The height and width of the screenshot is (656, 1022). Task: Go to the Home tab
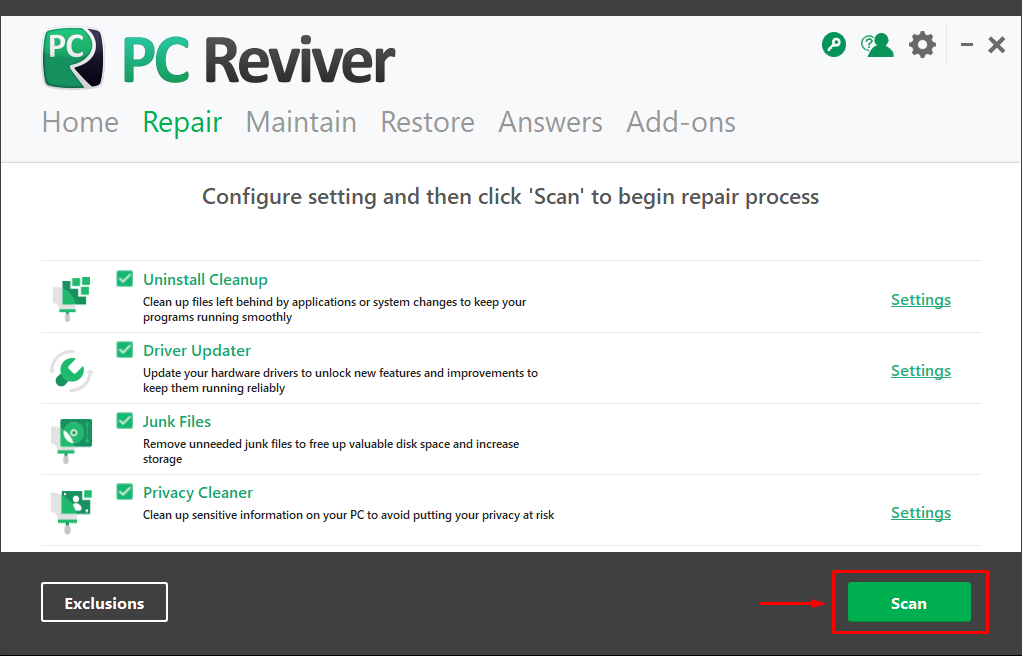(80, 122)
